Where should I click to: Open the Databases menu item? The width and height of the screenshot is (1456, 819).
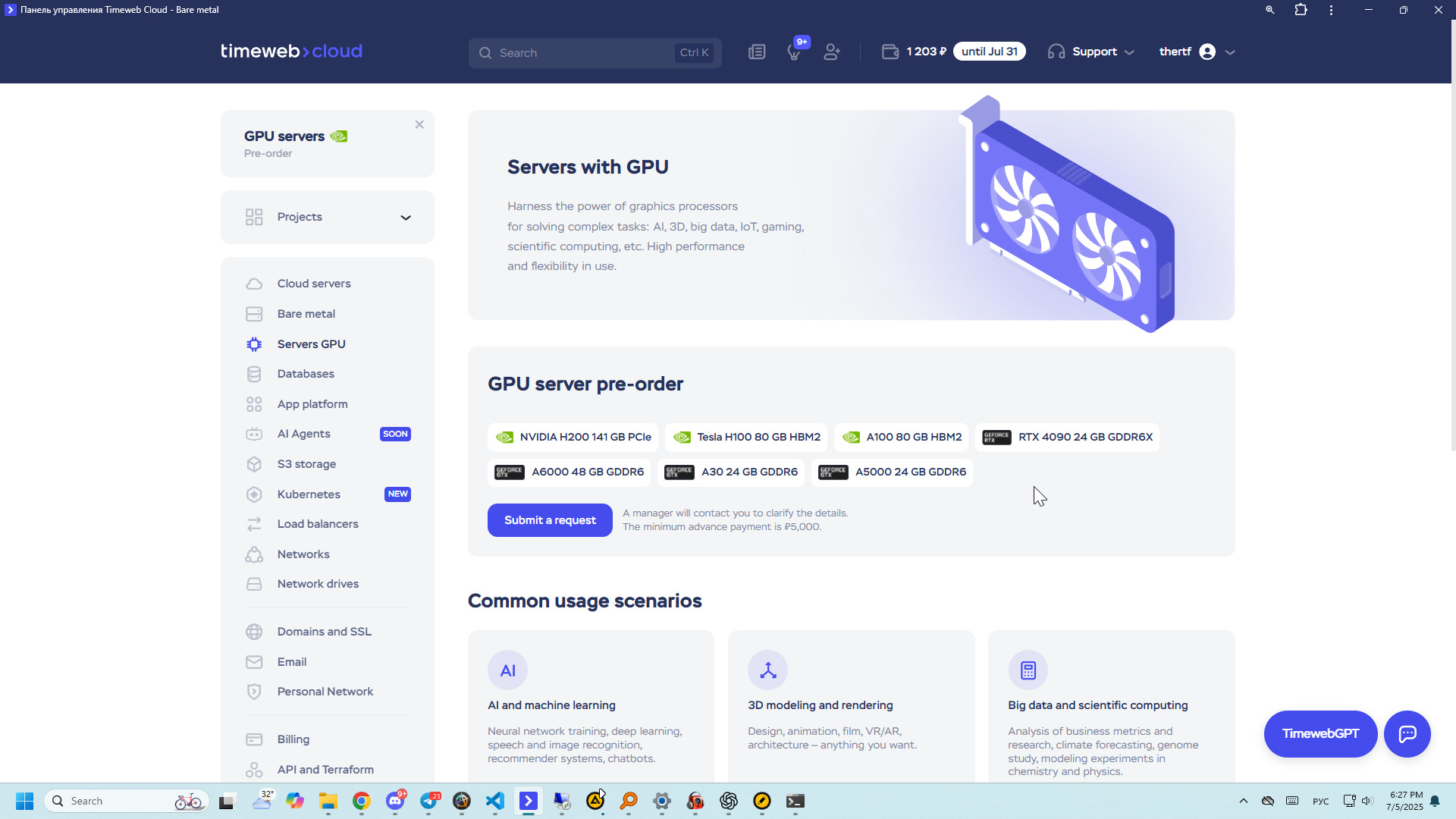305,374
